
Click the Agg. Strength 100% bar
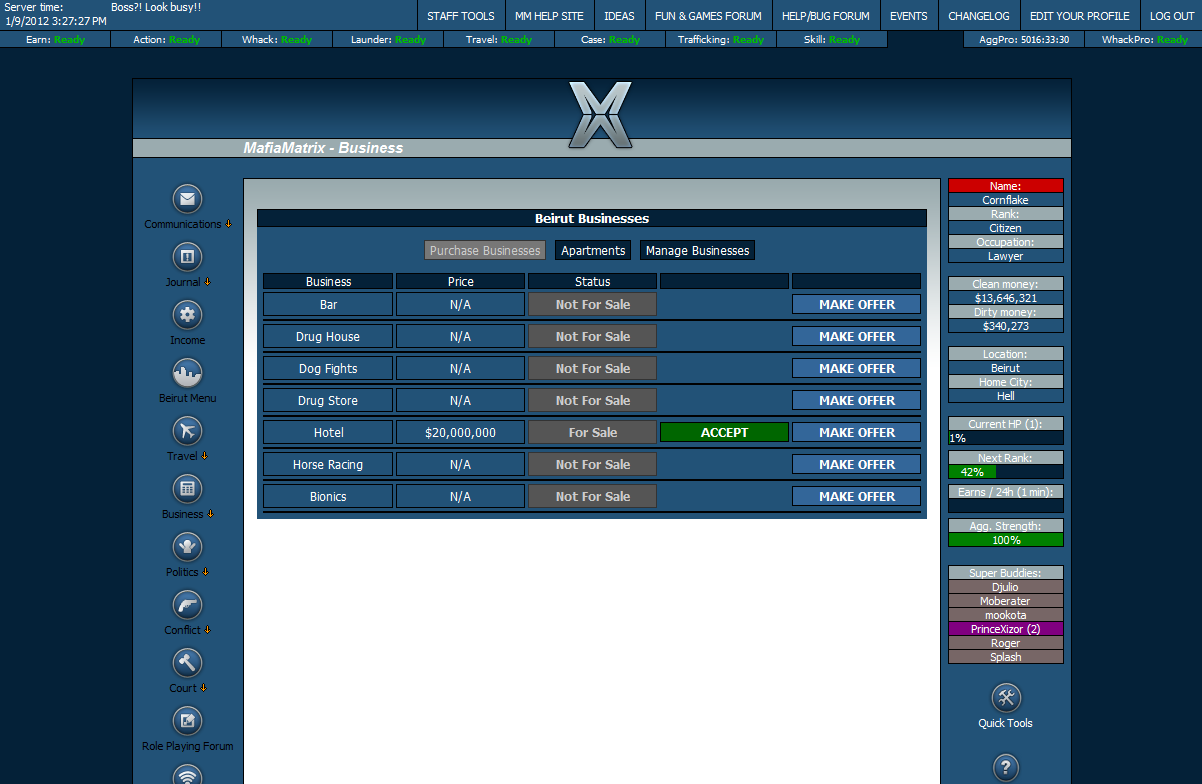[1006, 540]
